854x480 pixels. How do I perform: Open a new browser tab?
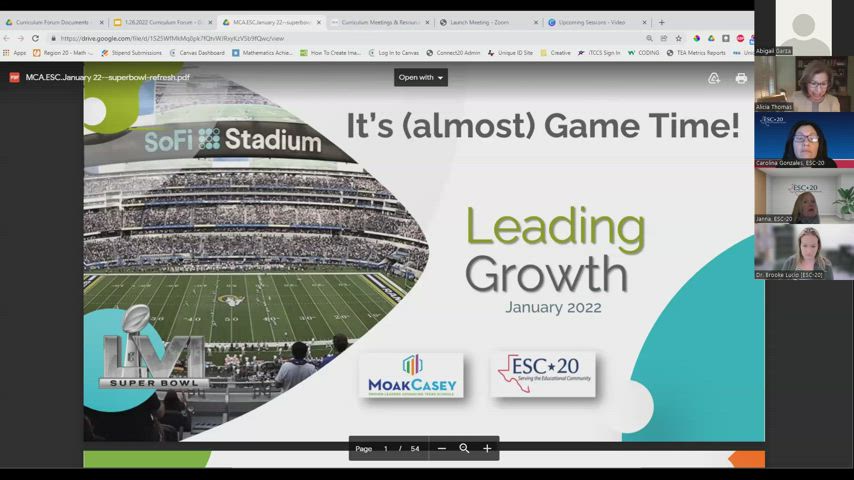coord(661,22)
